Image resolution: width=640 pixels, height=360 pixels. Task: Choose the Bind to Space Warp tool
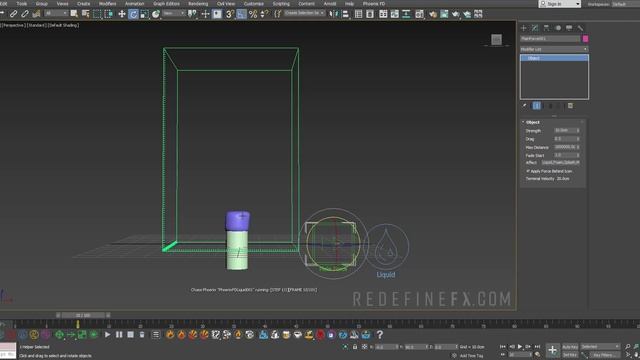[x=36, y=14]
